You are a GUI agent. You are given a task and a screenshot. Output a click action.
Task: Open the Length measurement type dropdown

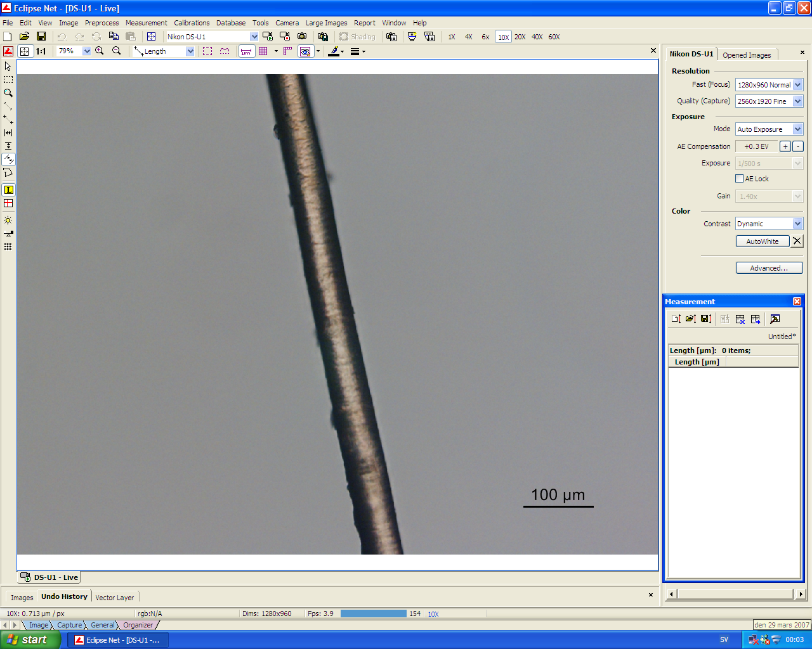point(190,51)
